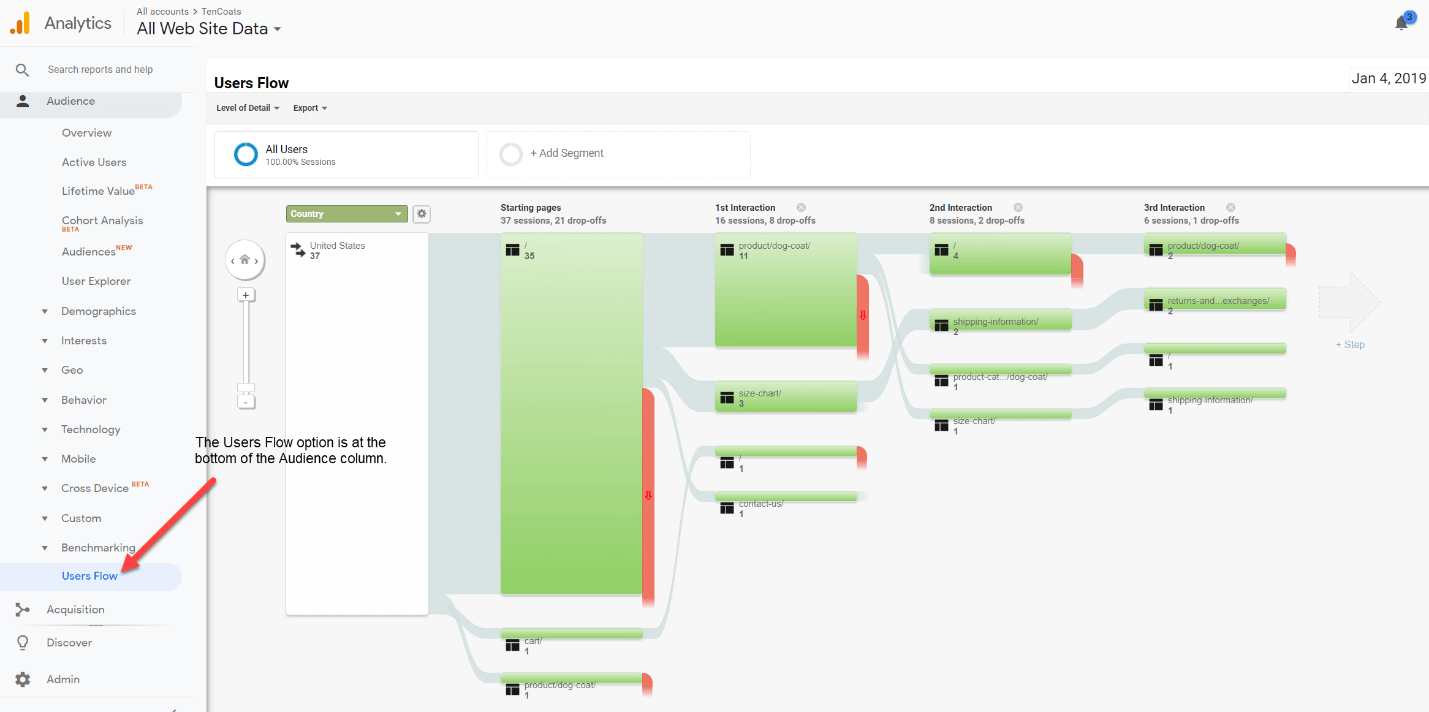Click the size-chart/ 3 node
Screen dimensions: 1429x712
786,397
